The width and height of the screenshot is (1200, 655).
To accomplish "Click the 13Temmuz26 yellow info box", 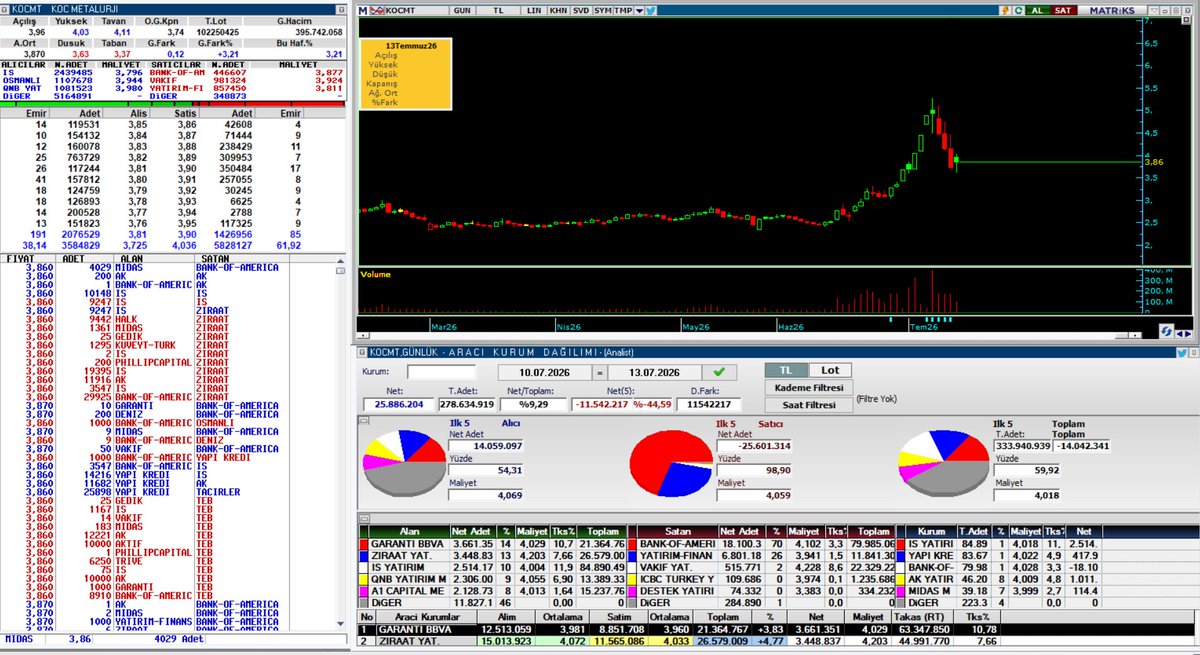I will pos(406,74).
